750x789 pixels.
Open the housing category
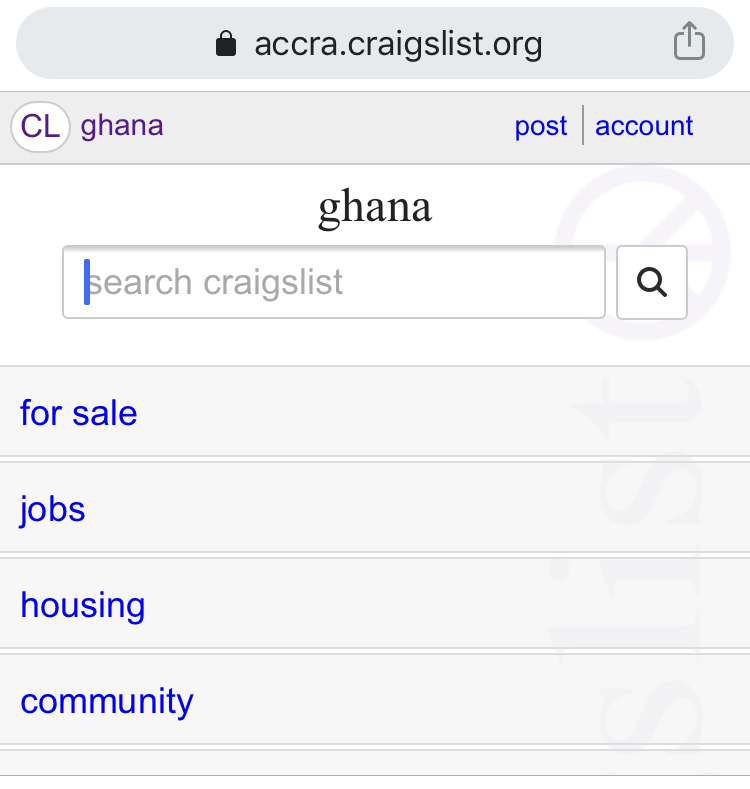83,605
